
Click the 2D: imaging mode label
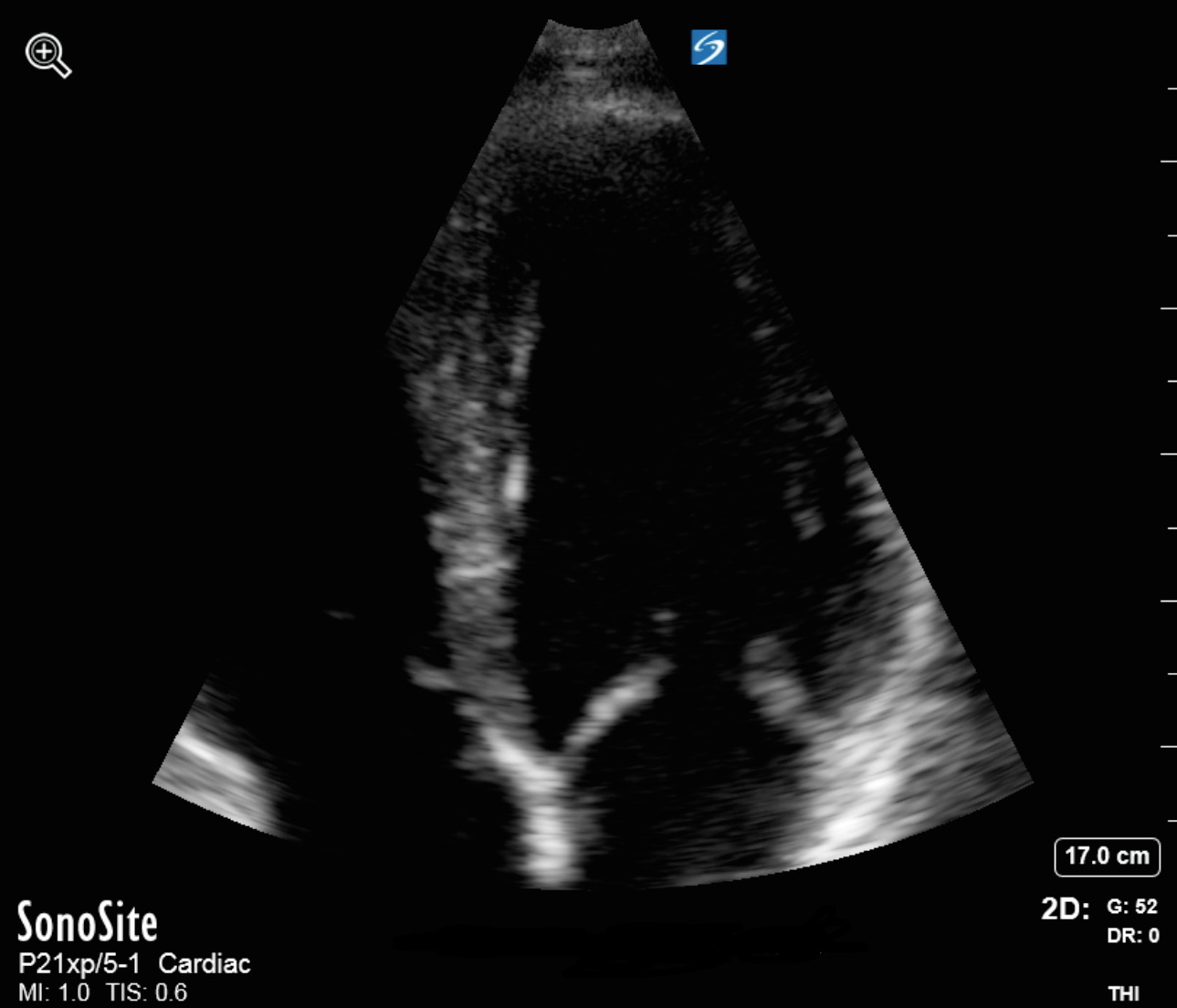click(1065, 908)
